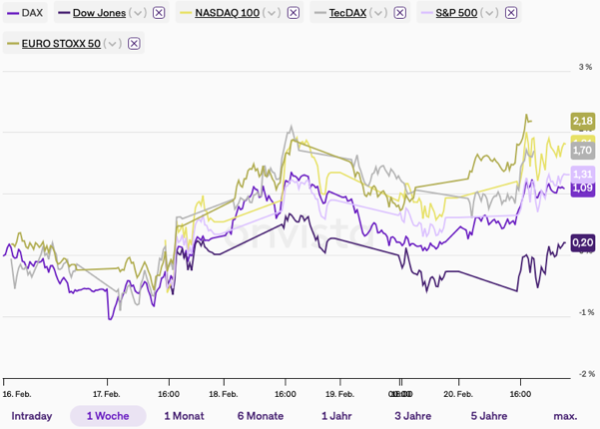The height and width of the screenshot is (429, 600).
Task: Click the EURO STOXX 50 value label 2,18
Action: (x=582, y=121)
